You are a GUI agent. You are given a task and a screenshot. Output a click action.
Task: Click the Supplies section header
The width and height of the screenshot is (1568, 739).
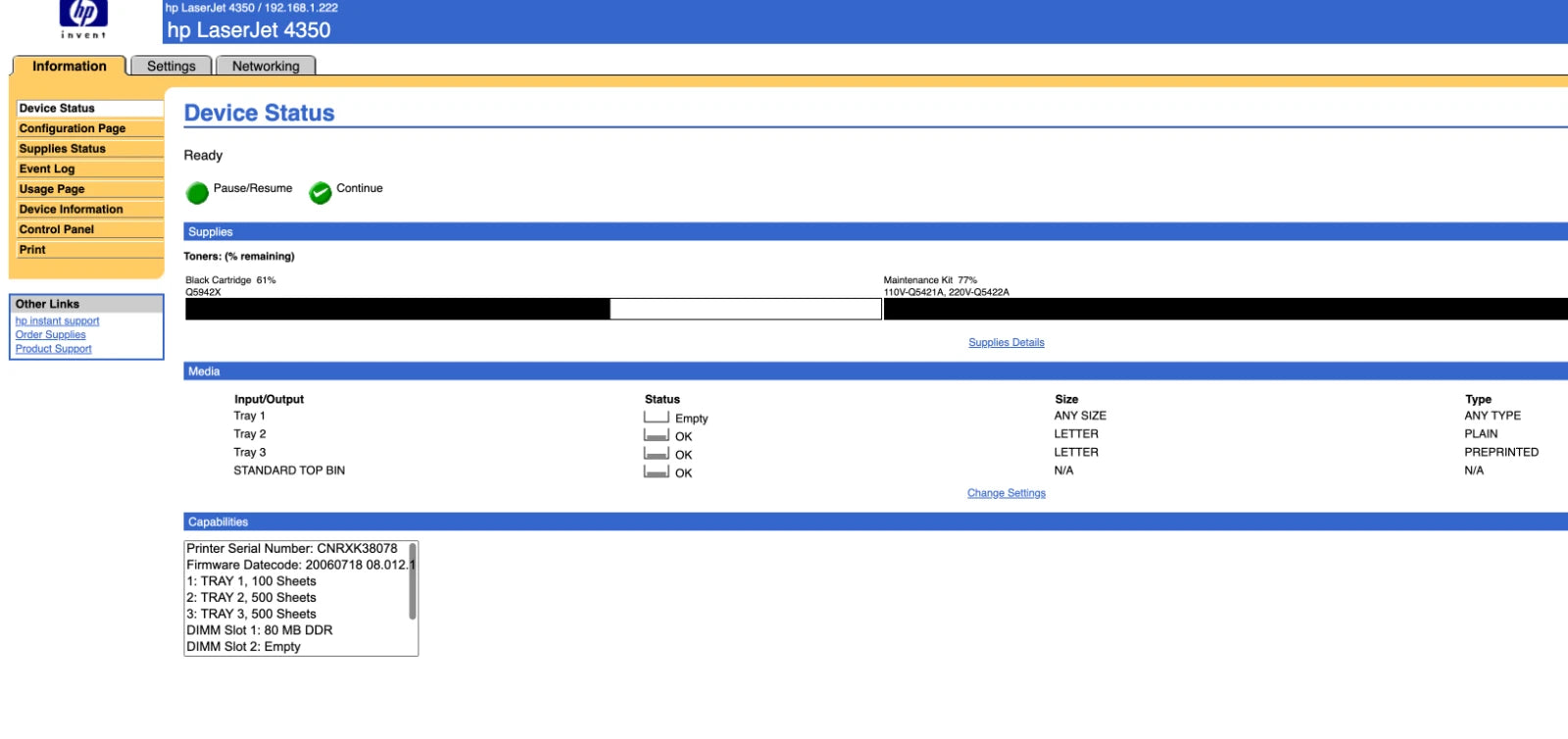876,232
